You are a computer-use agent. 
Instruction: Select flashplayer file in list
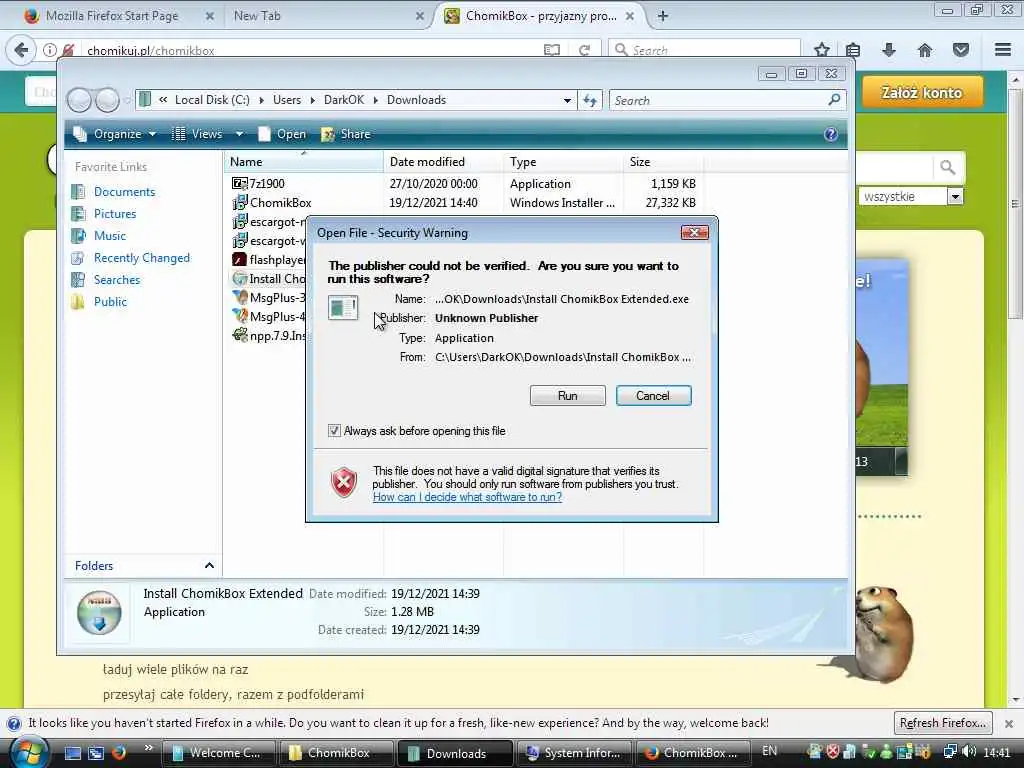coord(268,260)
